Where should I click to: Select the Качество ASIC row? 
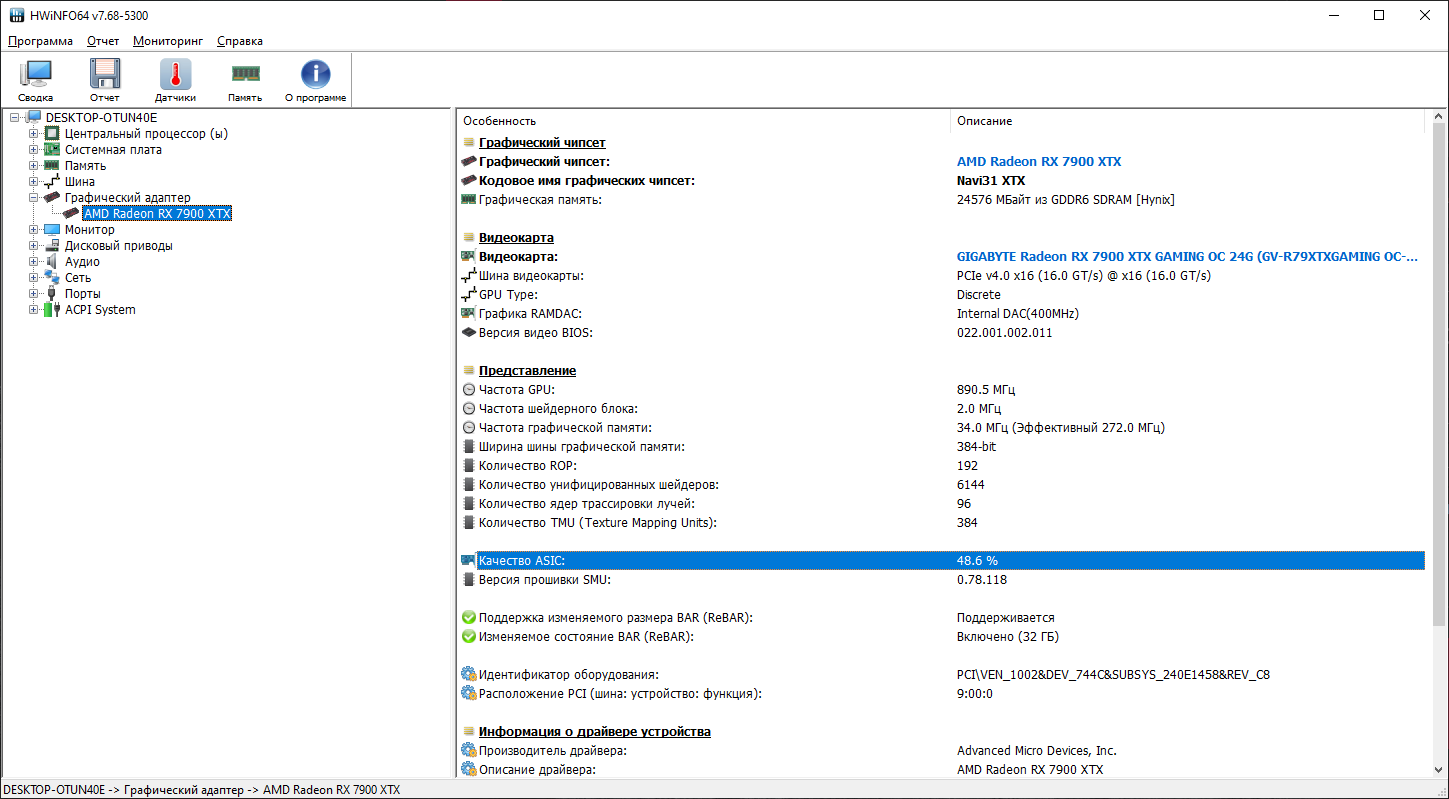[941, 561]
